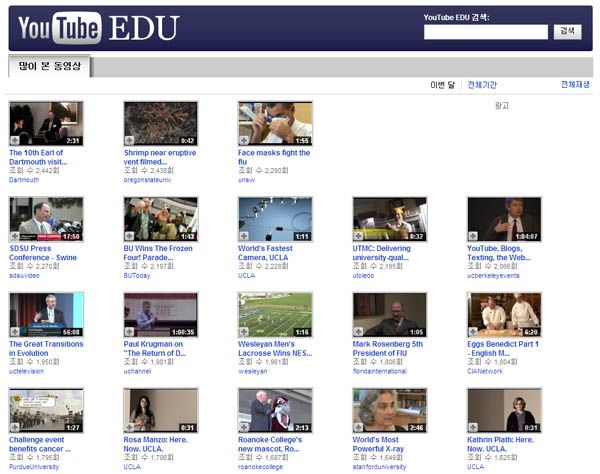Open 'Eggs Benedict Part 1' title link

[503, 349]
